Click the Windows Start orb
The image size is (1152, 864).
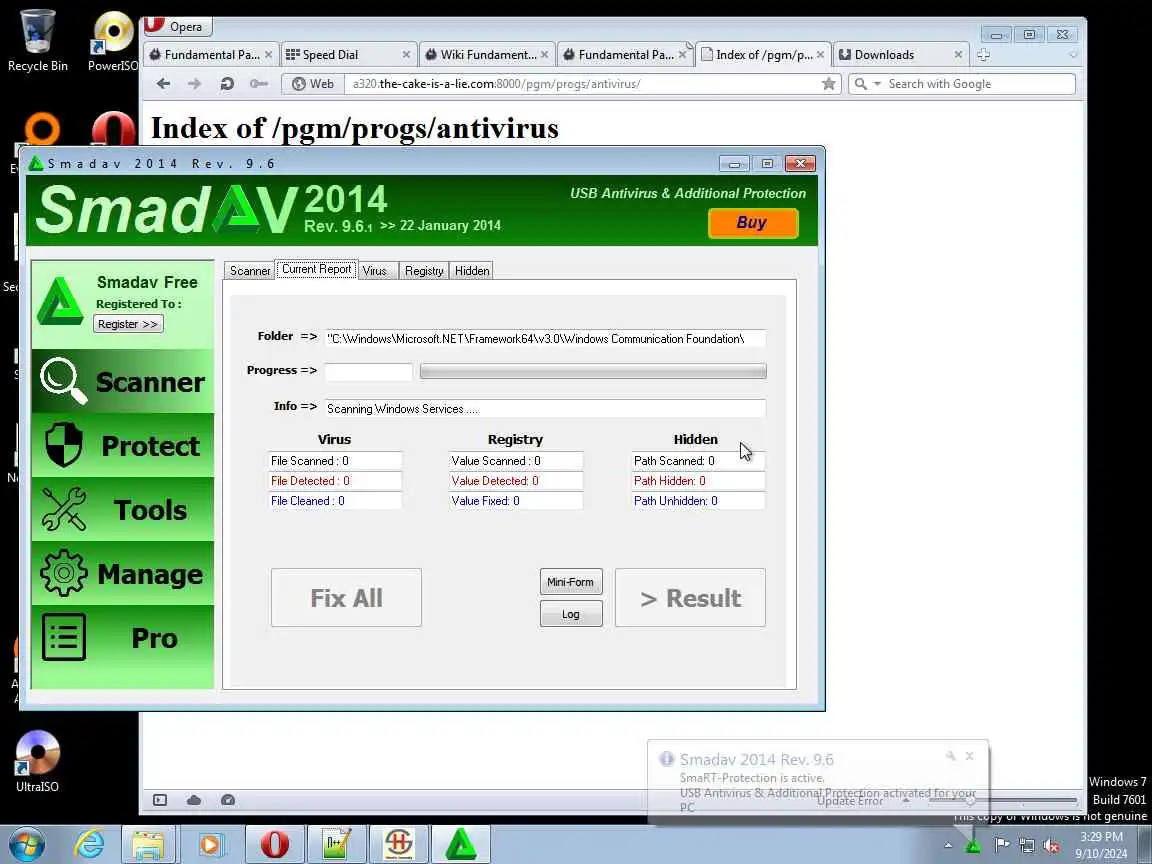pos(27,845)
